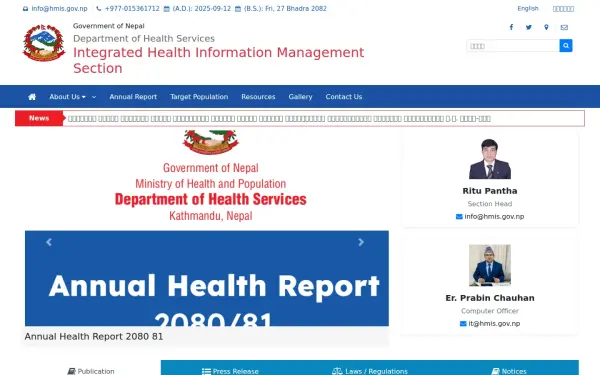Click in the search input field
Image resolution: width=600 pixels, height=375 pixels.
pyautogui.click(x=513, y=46)
